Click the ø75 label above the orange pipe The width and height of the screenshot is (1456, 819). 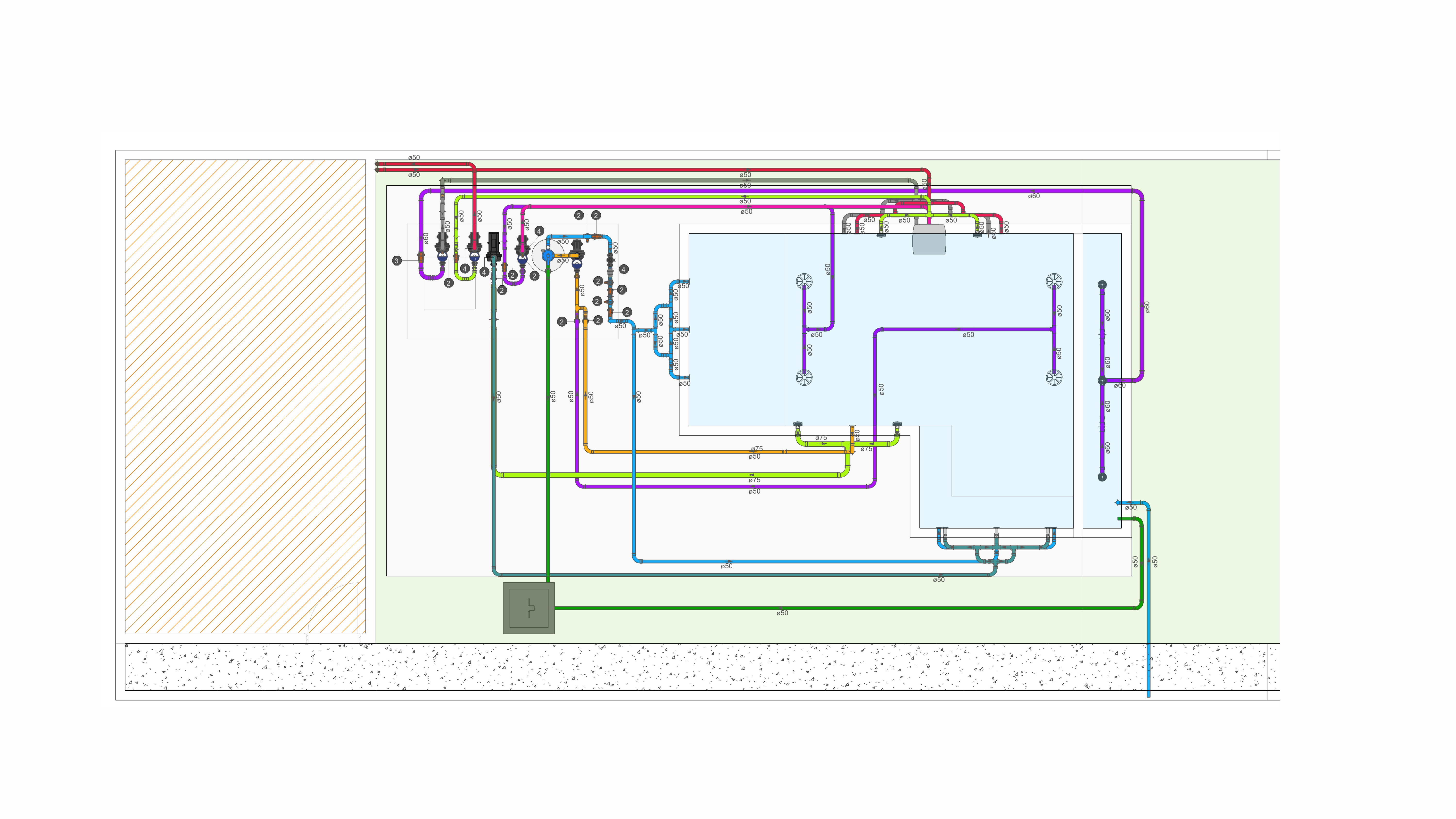pyautogui.click(x=757, y=449)
